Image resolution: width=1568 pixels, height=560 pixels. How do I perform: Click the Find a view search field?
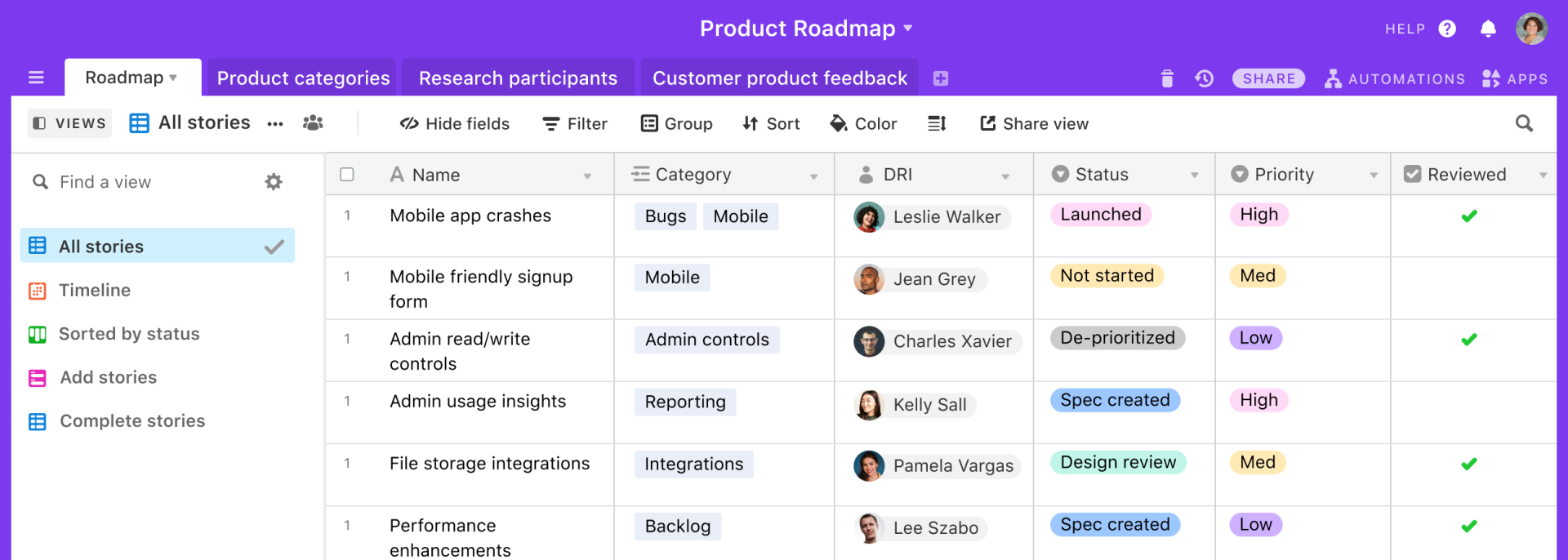[147, 182]
